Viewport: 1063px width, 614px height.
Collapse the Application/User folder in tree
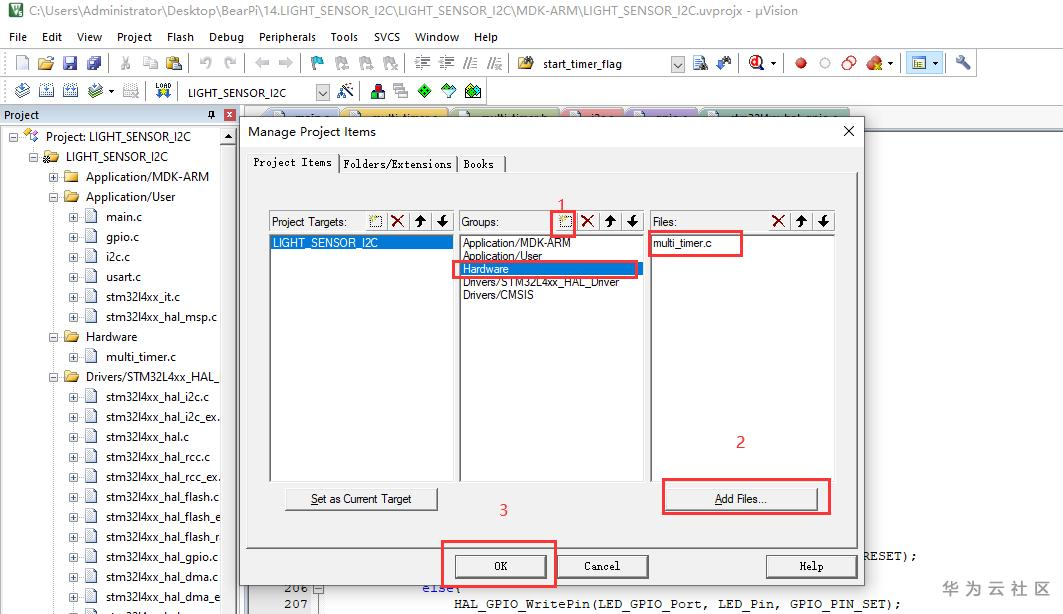click(x=54, y=197)
